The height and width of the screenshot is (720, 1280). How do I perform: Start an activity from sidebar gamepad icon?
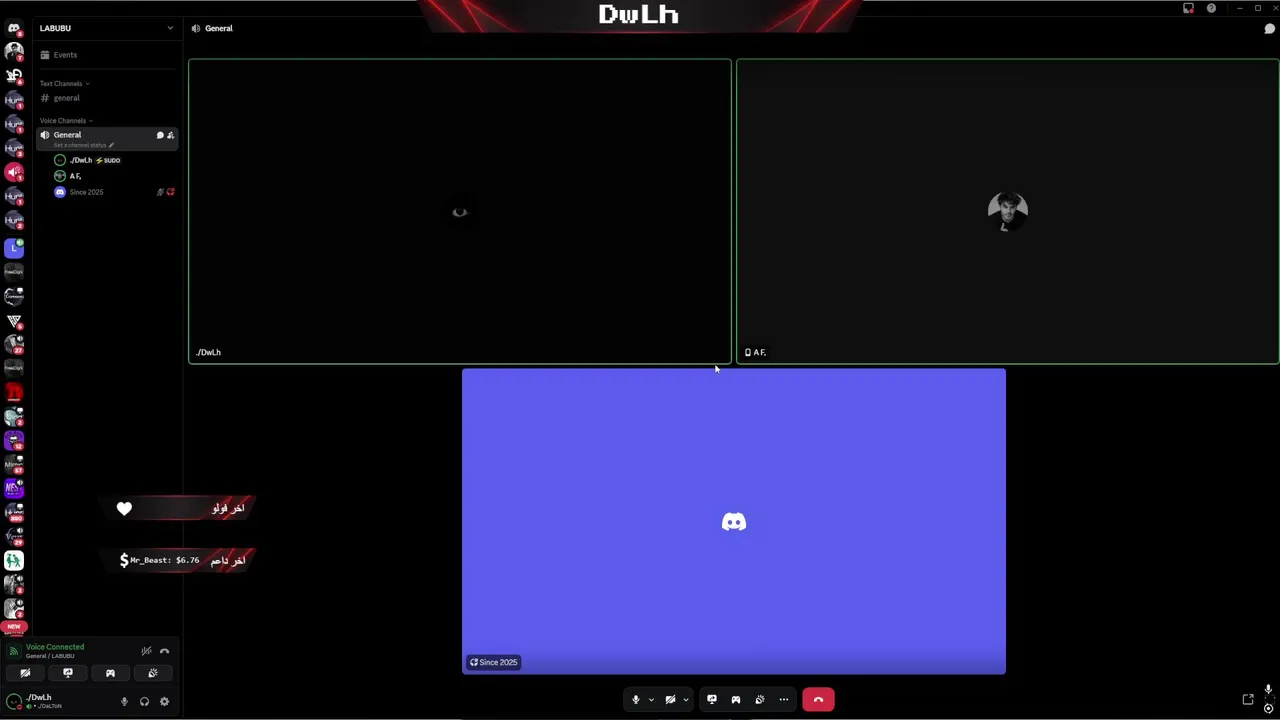pos(110,673)
